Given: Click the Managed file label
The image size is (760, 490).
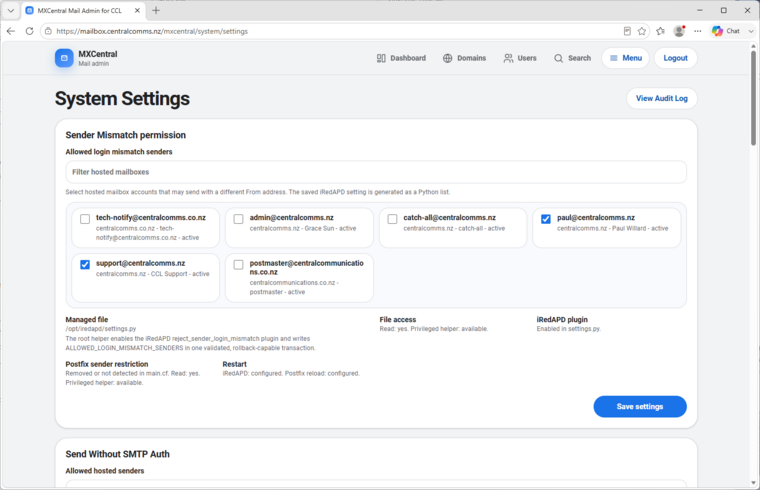Looking at the screenshot, I should click(87, 319).
